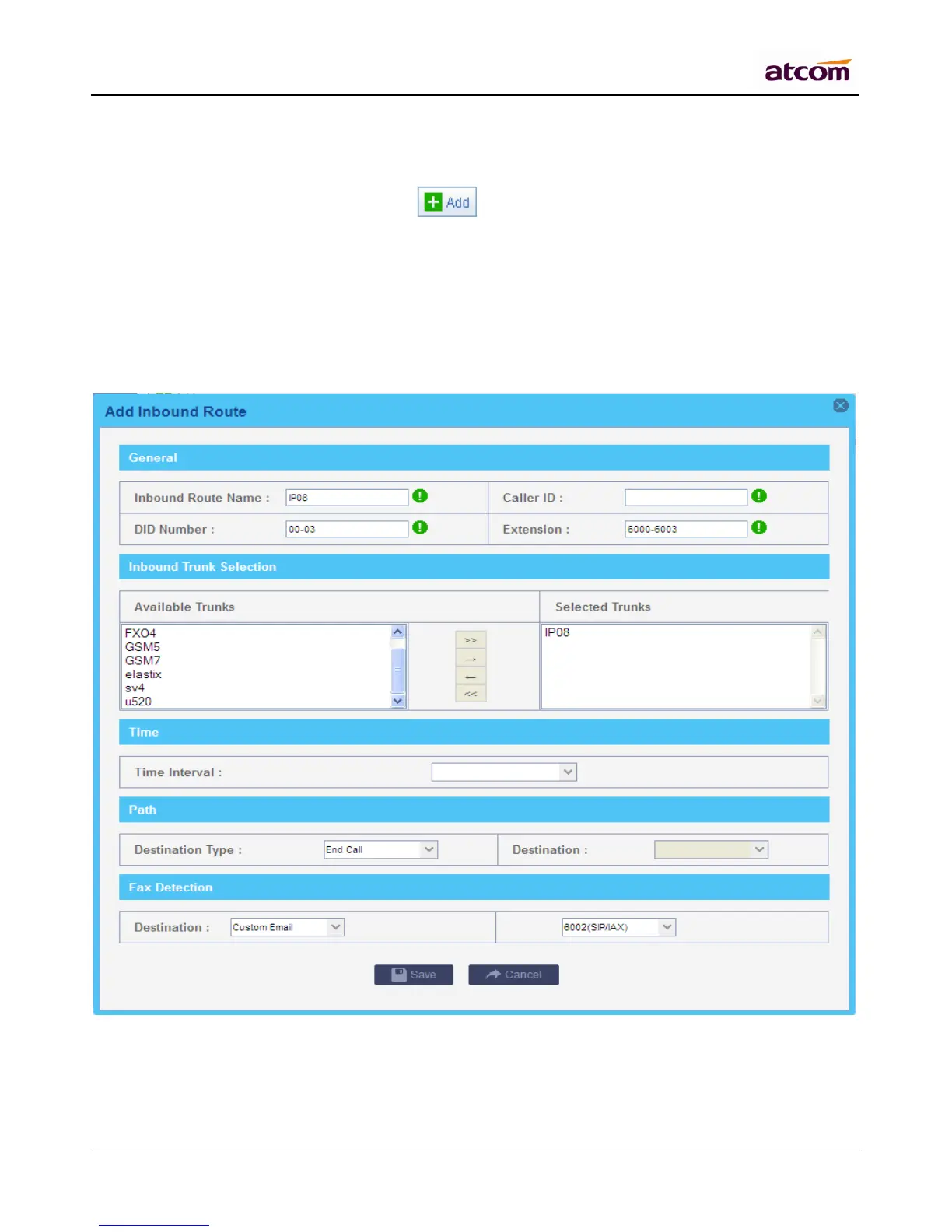Click the Inbound Trunk Selection header

tap(474, 566)
